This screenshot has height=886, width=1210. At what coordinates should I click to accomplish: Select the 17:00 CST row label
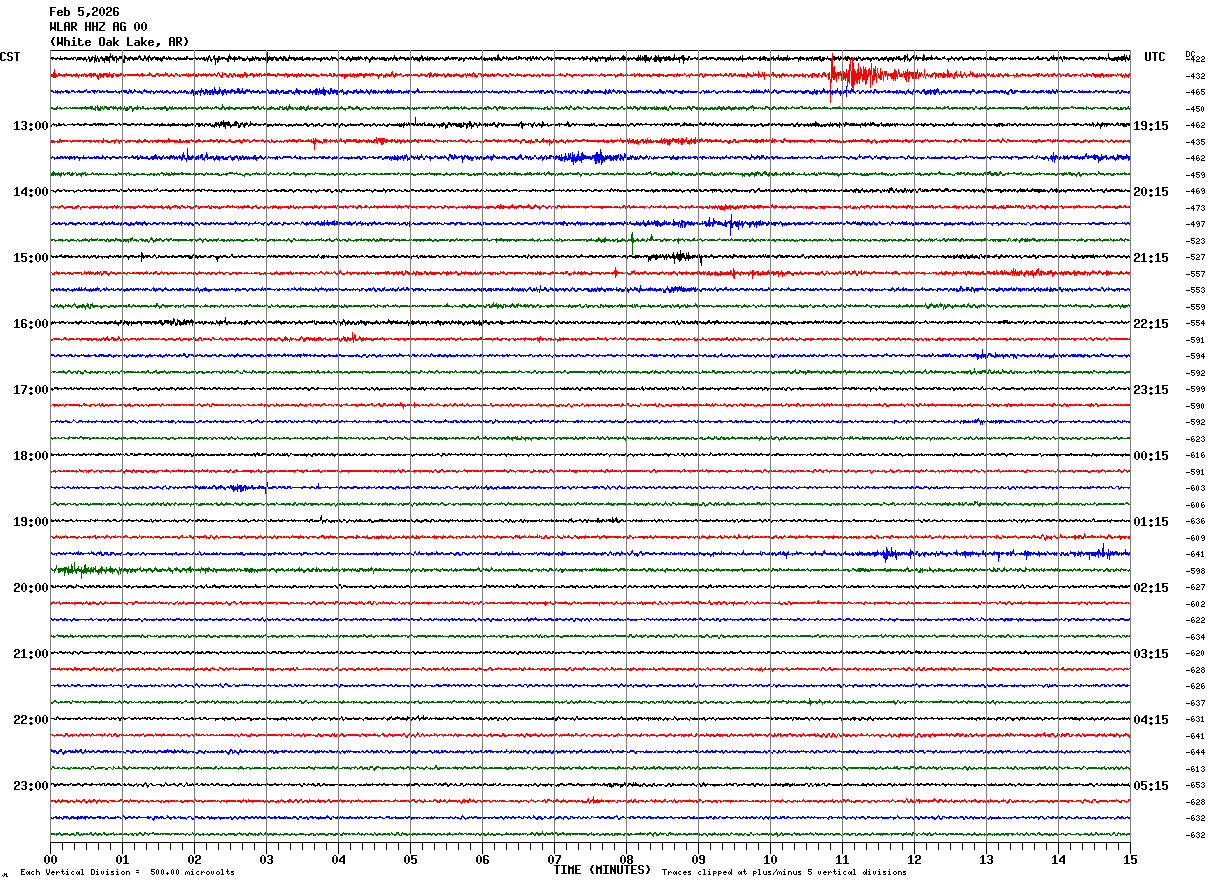pos(30,390)
